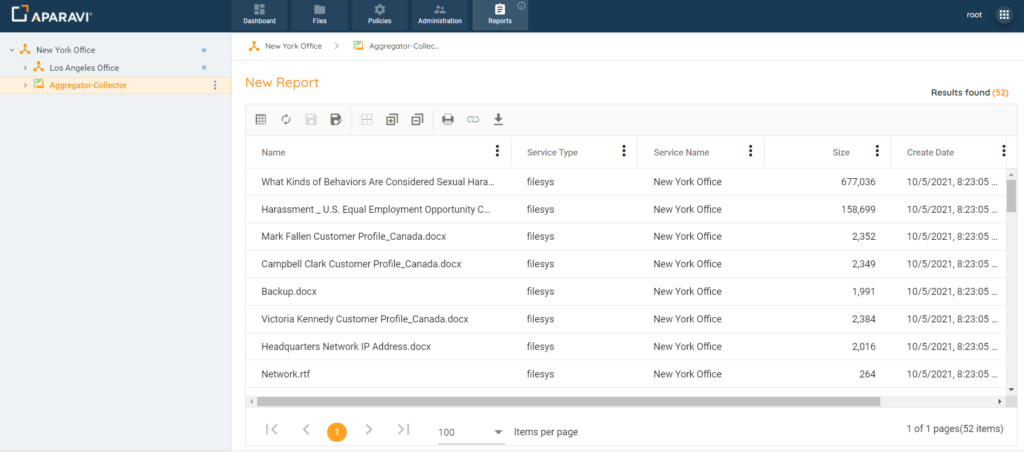Open the apps grid icon beside root
This screenshot has height=452, width=1024.
click(1004, 15)
